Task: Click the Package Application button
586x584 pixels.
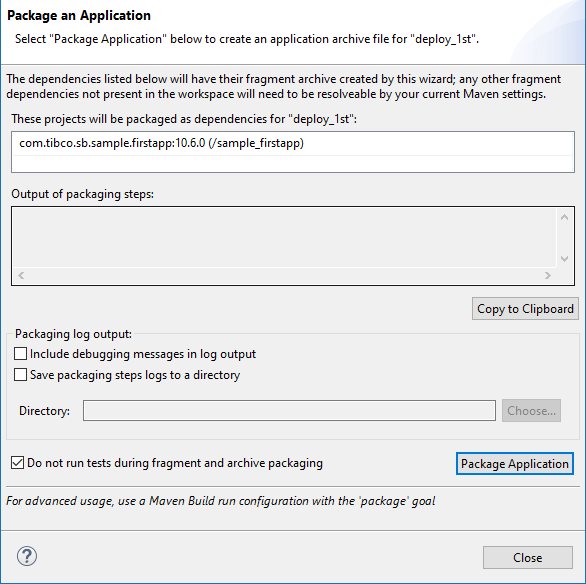Action: 515,464
